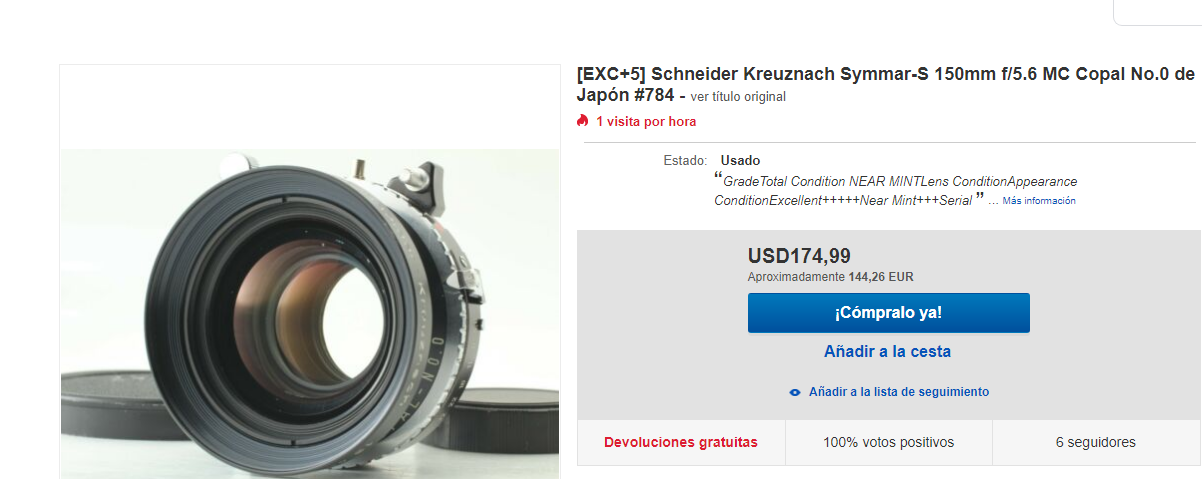This screenshot has width=1202, height=479.
Task: Click the opening quotation mark of the condition note
Action: (718, 178)
